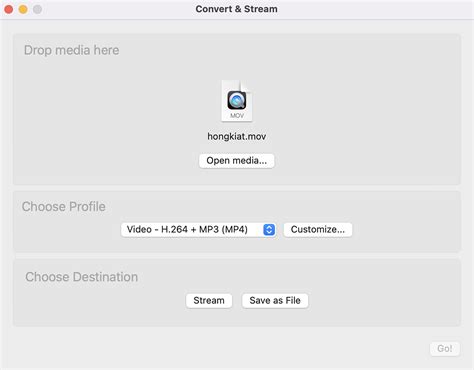Click the gray disabled zoom window button
Image resolution: width=474 pixels, height=370 pixels.
point(37,9)
